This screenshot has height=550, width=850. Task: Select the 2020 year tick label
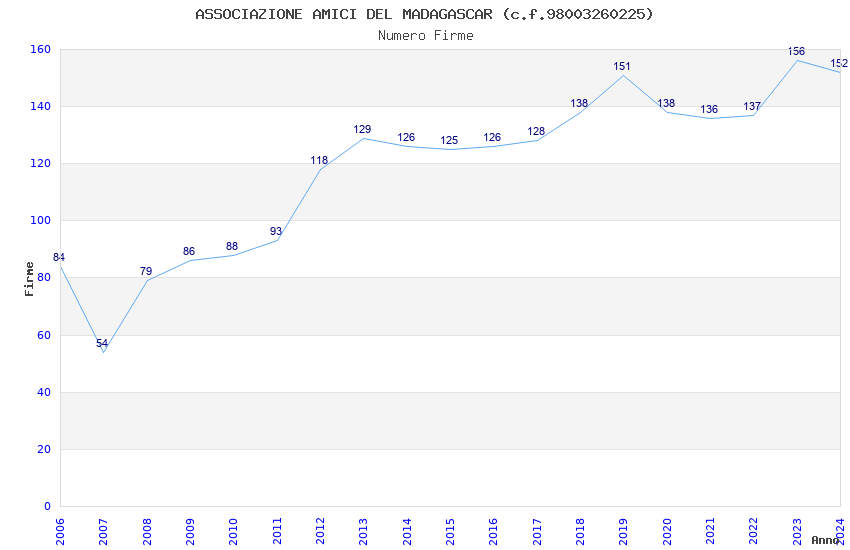pyautogui.click(x=667, y=532)
